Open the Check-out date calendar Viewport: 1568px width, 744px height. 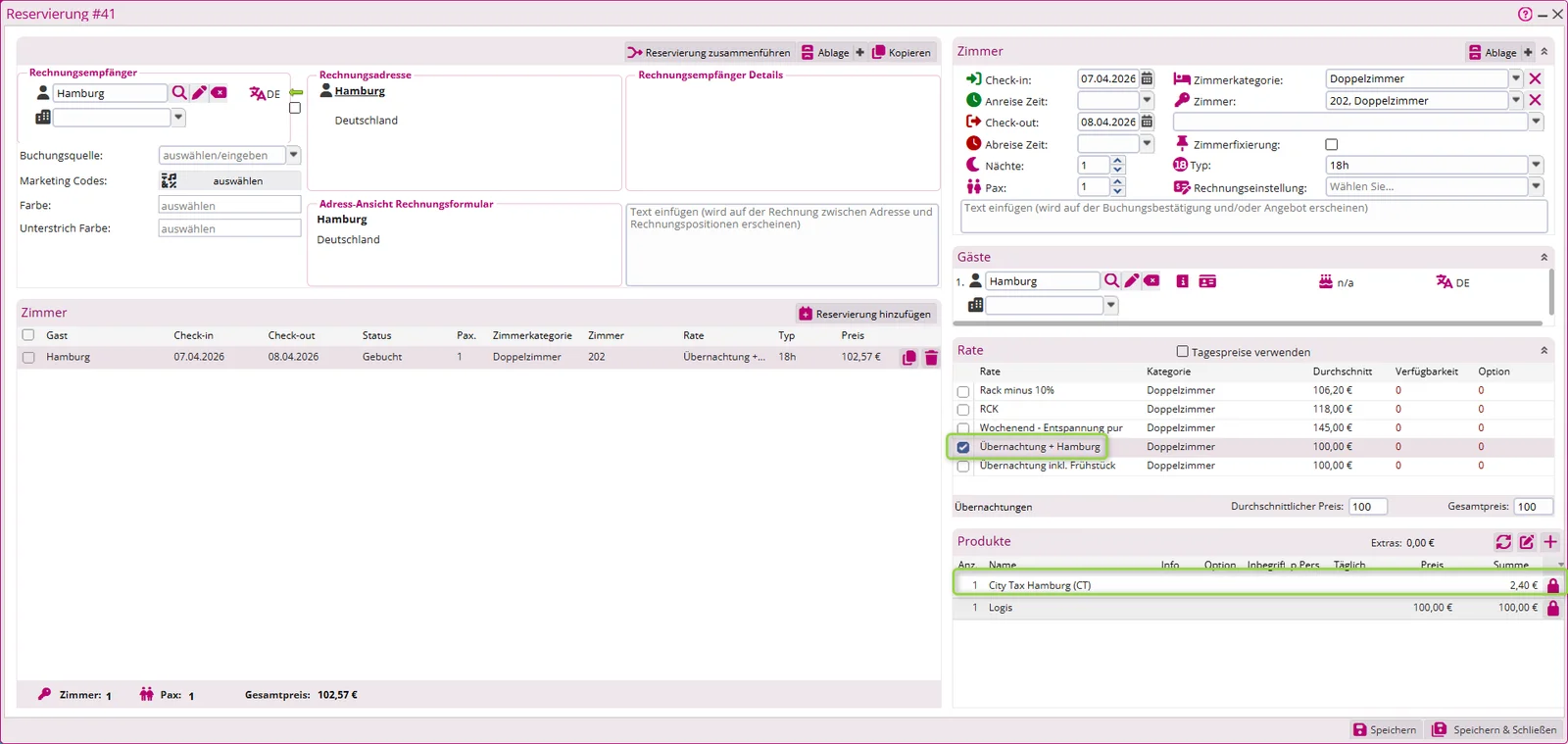coord(1147,122)
